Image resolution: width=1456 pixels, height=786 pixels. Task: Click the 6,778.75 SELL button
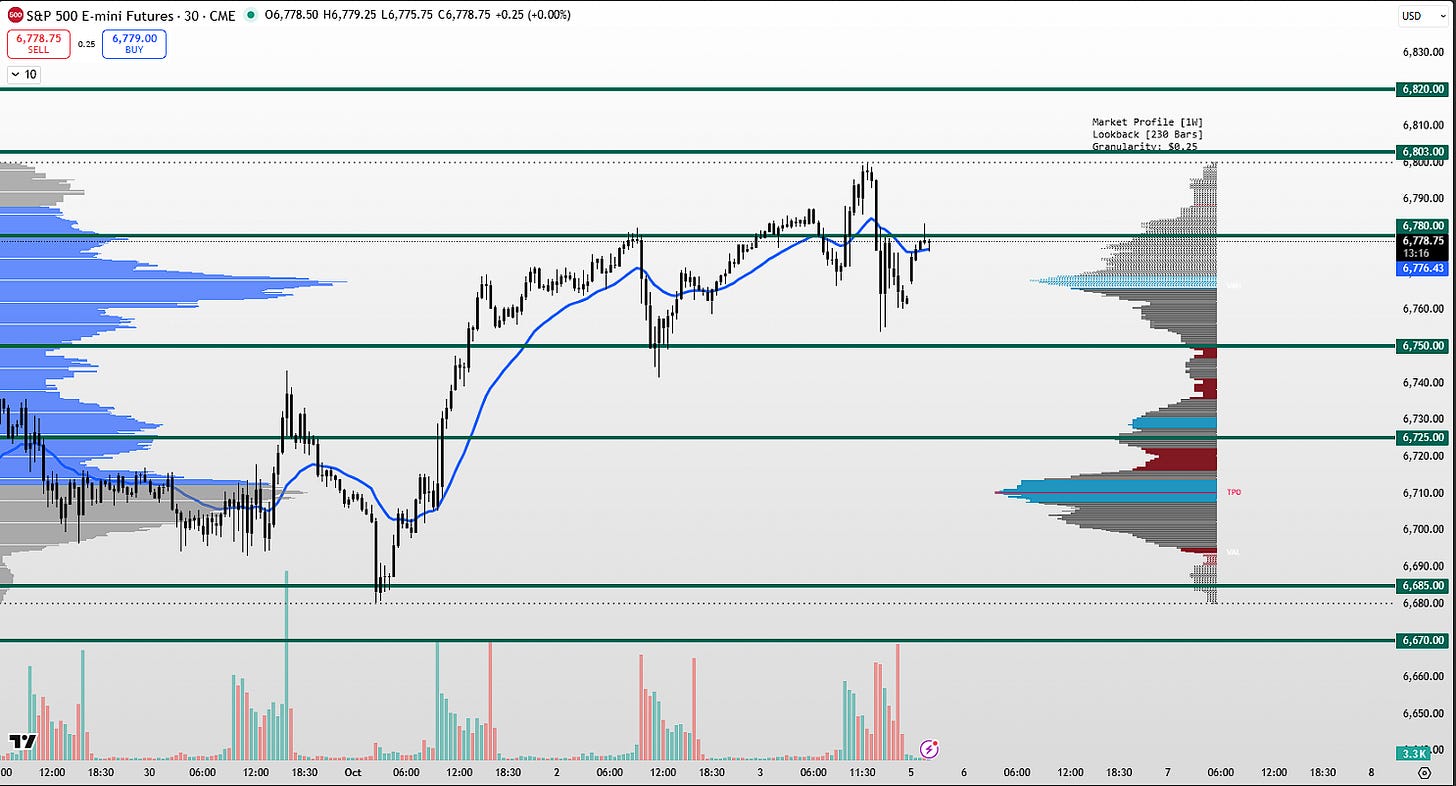click(38, 43)
